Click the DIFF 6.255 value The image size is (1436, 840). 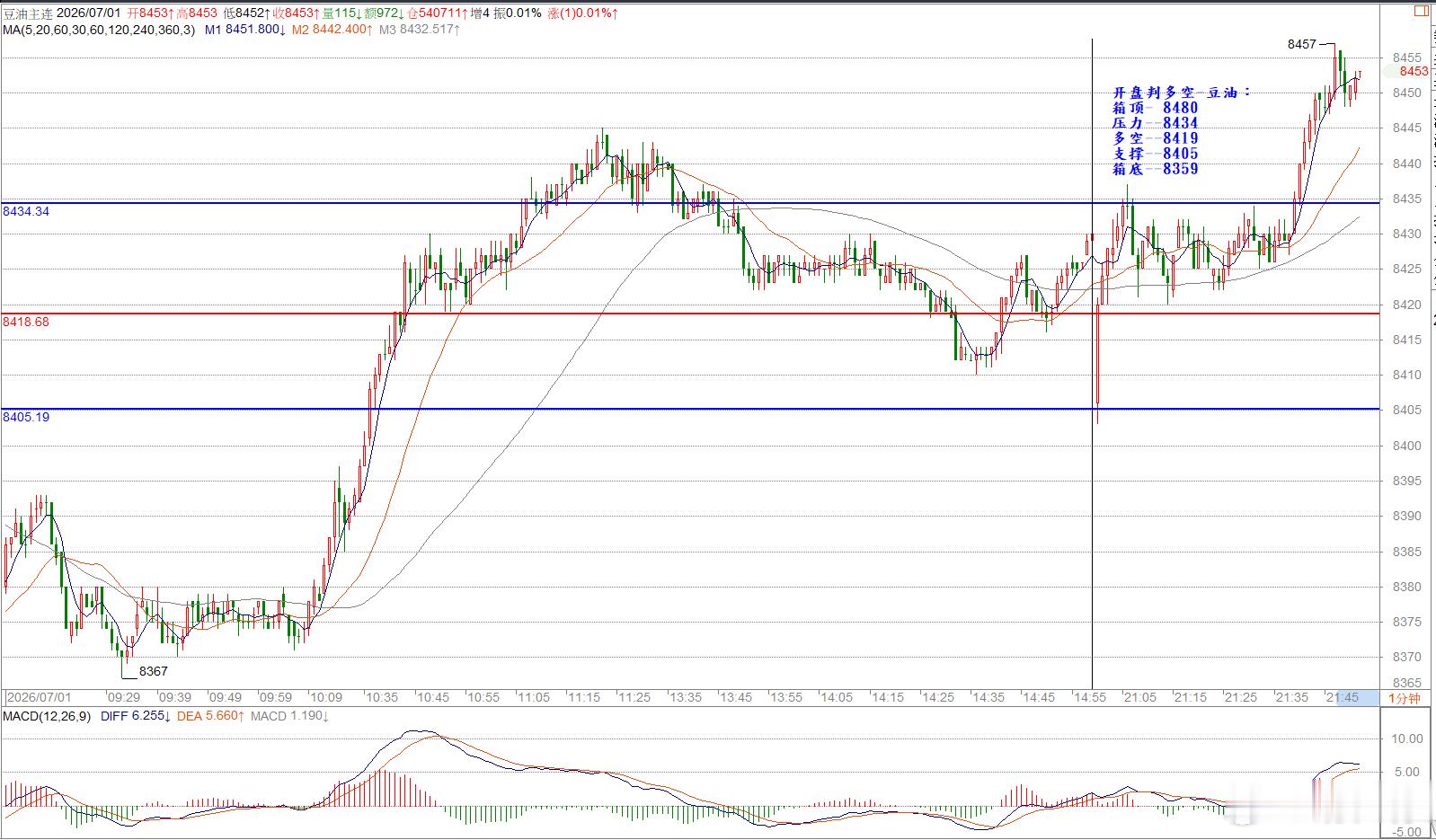click(x=134, y=716)
